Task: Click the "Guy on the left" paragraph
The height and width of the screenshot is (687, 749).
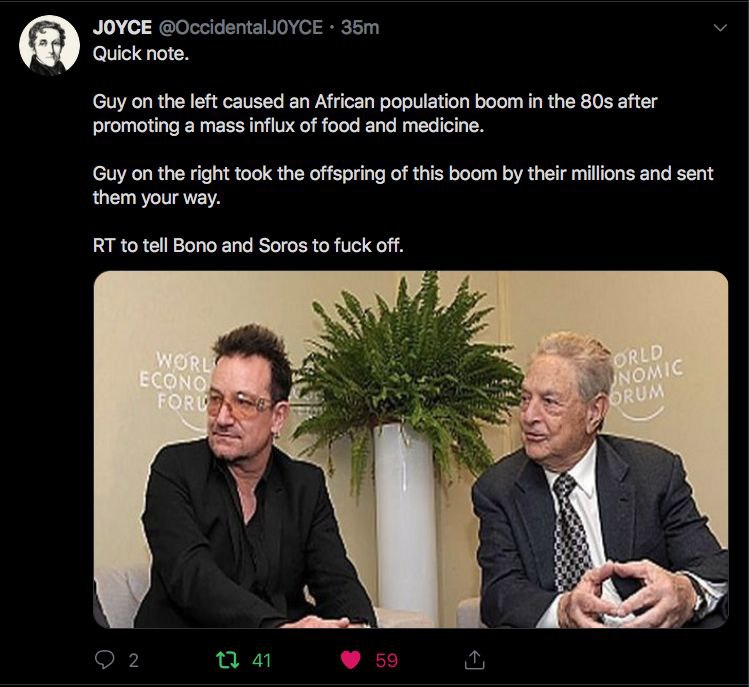Action: (x=375, y=114)
